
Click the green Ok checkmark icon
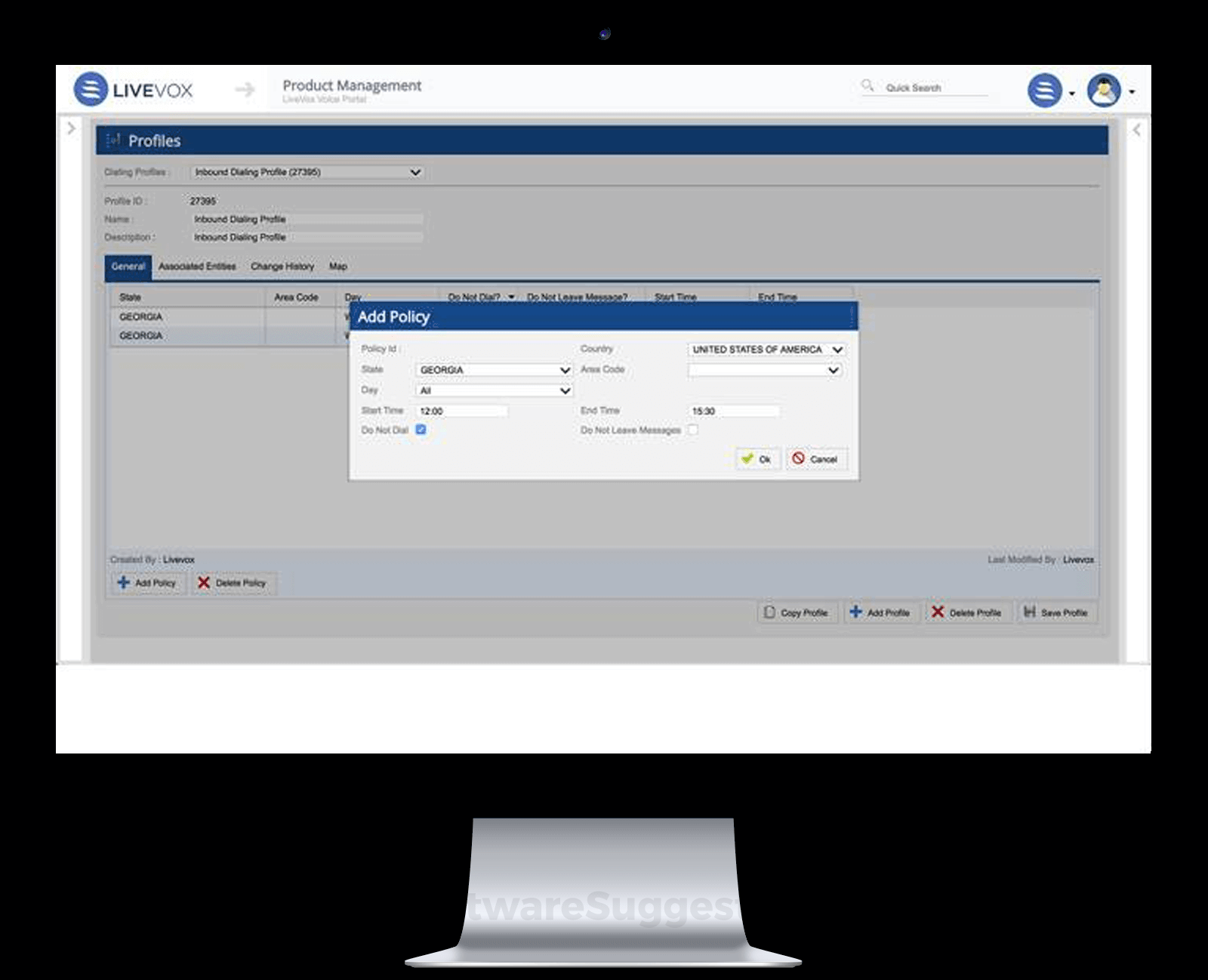[747, 458]
